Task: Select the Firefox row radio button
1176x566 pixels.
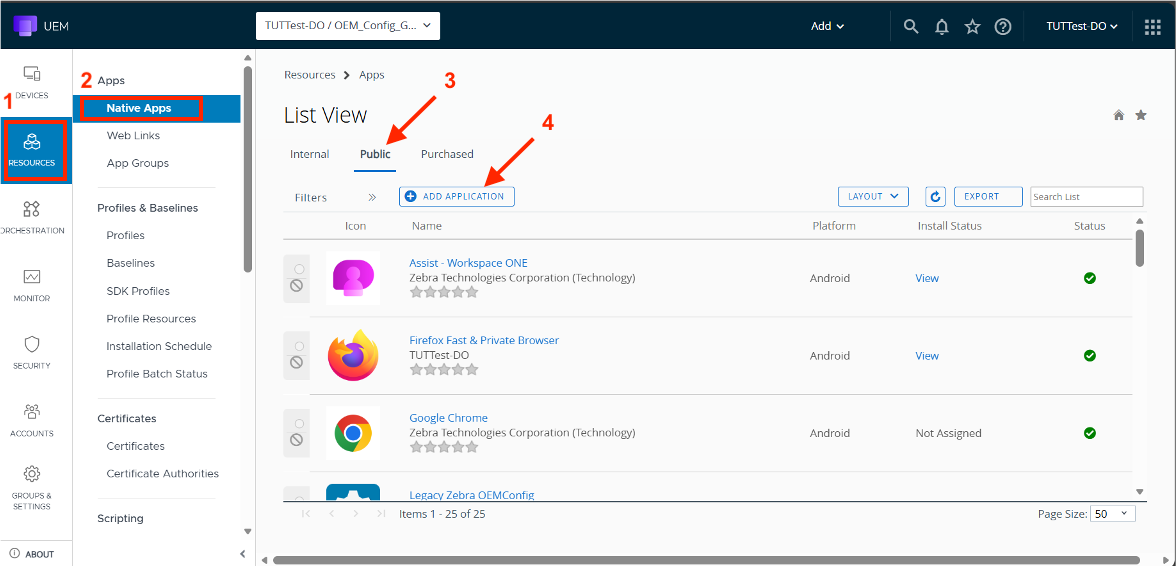Action: 296,346
